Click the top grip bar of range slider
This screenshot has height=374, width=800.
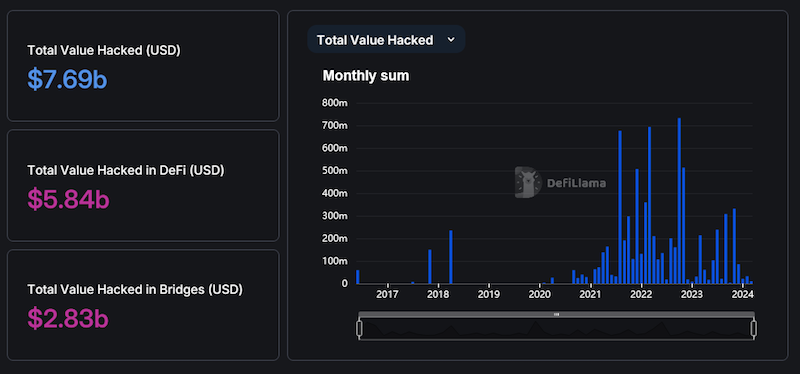coord(556,314)
